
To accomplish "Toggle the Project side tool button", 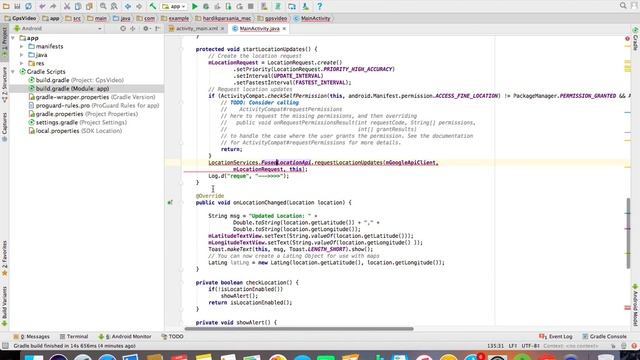I will 4,42.
